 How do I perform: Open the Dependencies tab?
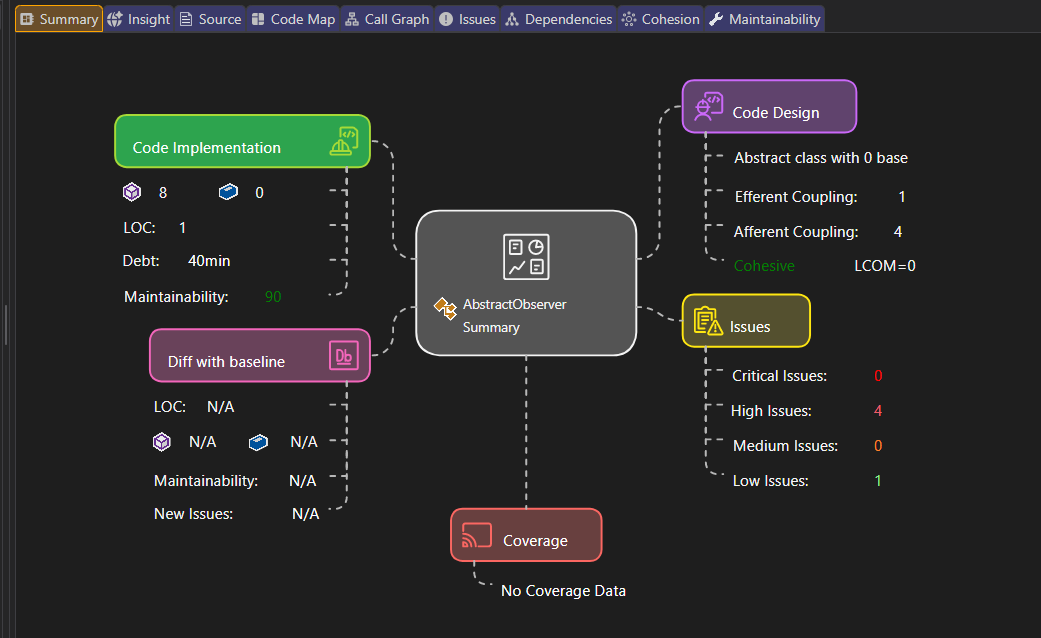pyautogui.click(x=558, y=17)
